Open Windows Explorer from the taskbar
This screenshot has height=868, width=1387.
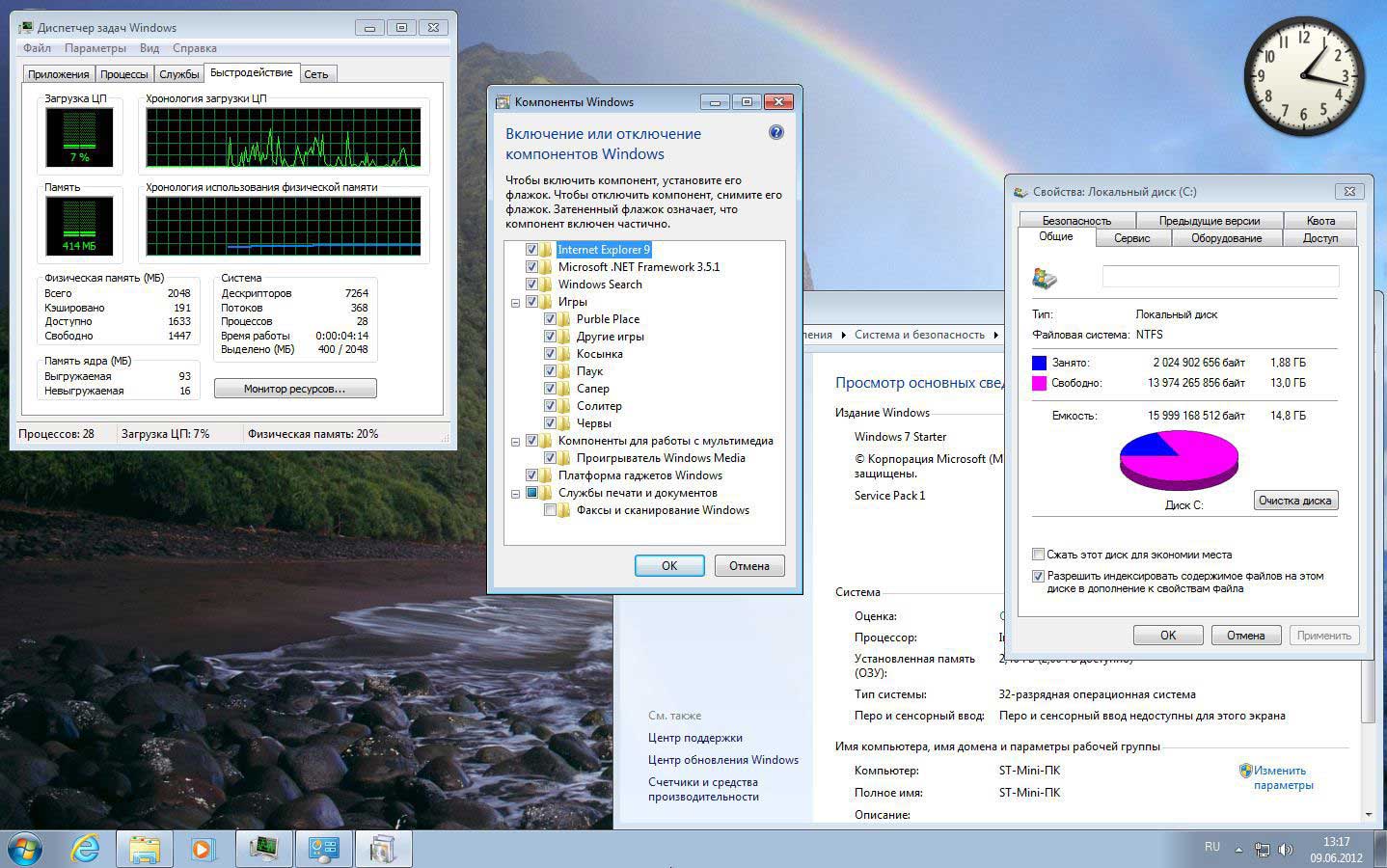click(145, 849)
